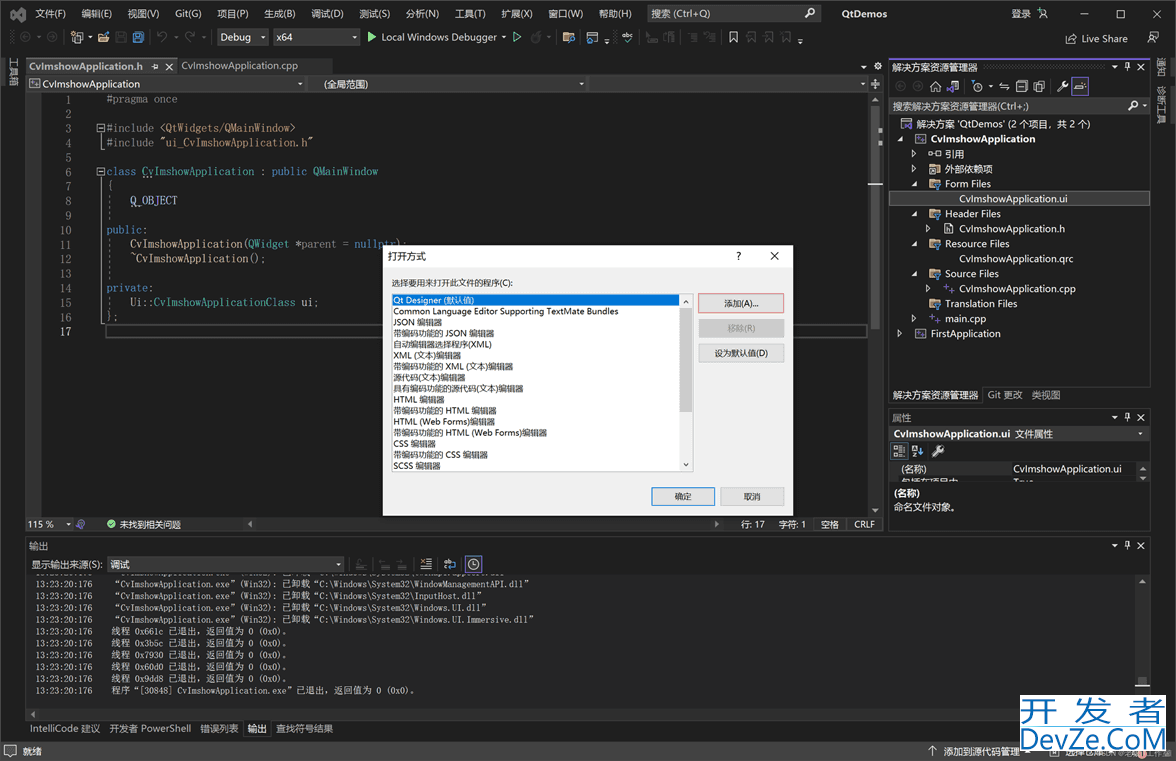Collapse the Source Files folder
Viewport: 1176px width, 761px height.
pos(914,274)
